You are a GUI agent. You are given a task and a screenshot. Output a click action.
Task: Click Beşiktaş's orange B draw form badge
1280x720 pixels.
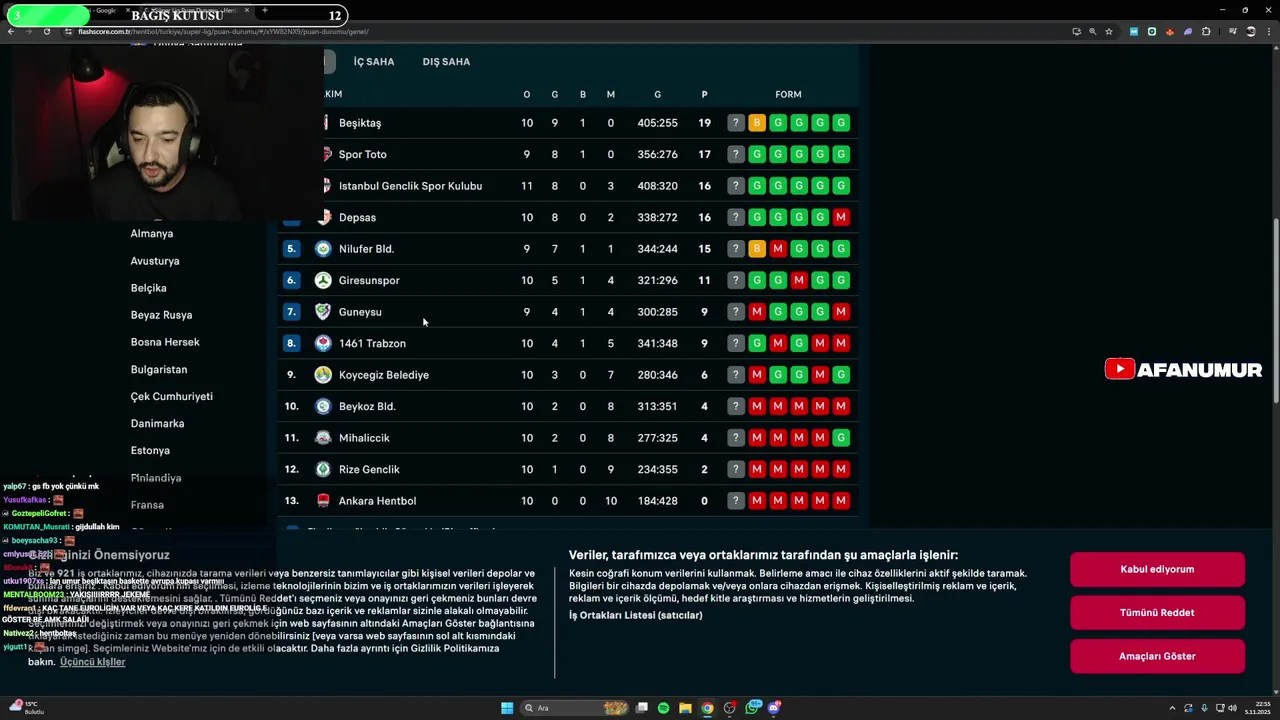(x=757, y=123)
